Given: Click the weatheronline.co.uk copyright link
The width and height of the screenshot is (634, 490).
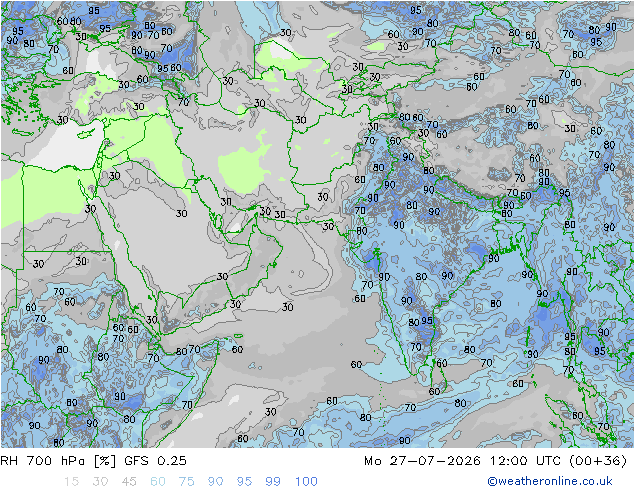Looking at the screenshot, I should tap(549, 481).
